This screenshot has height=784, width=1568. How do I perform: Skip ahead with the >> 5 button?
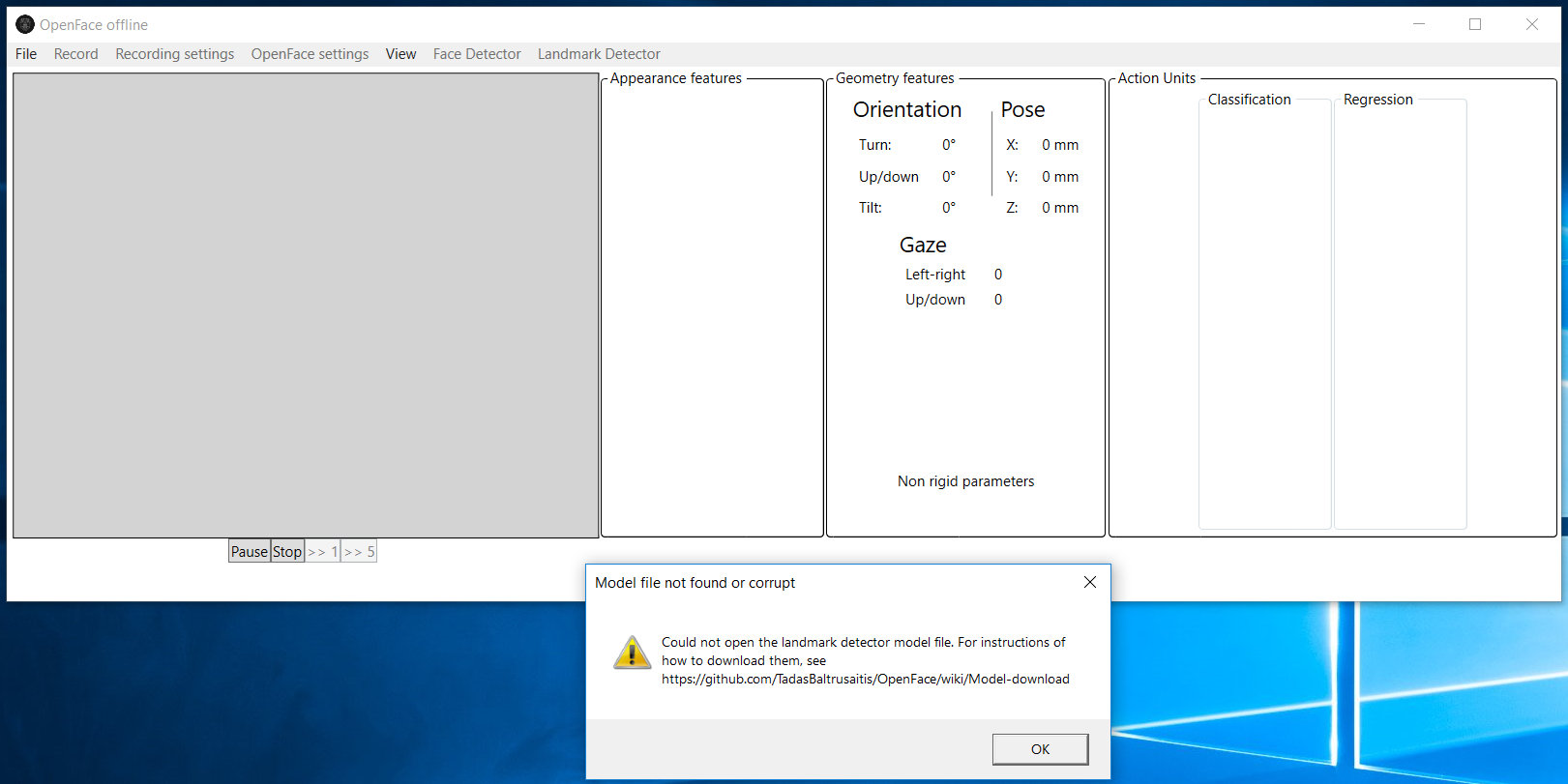pyautogui.click(x=359, y=551)
